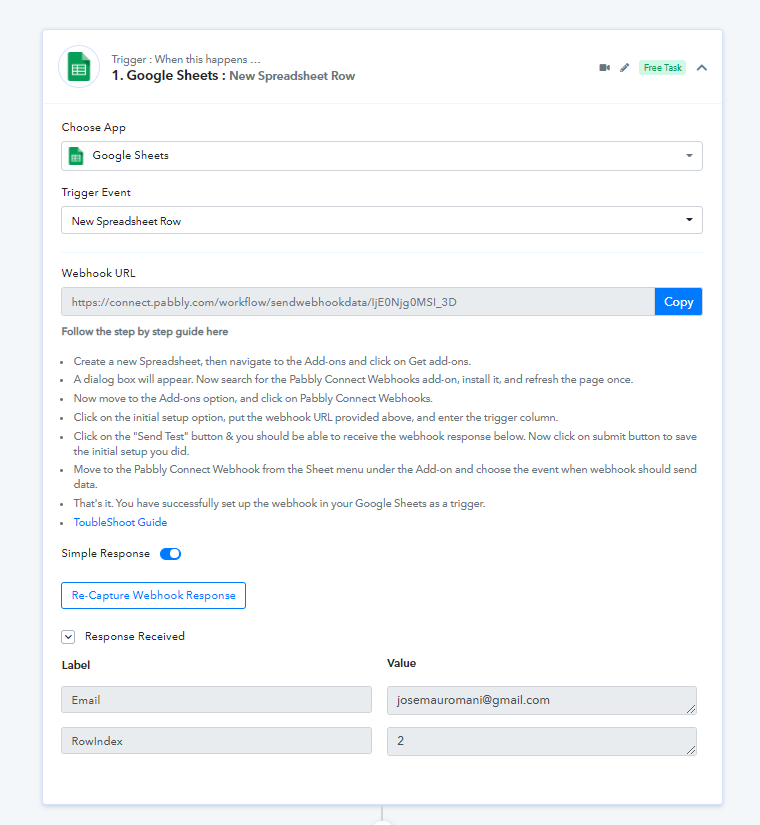Screen dimensions: 760x825
Task: Collapse the Response Received section
Action: (68, 637)
